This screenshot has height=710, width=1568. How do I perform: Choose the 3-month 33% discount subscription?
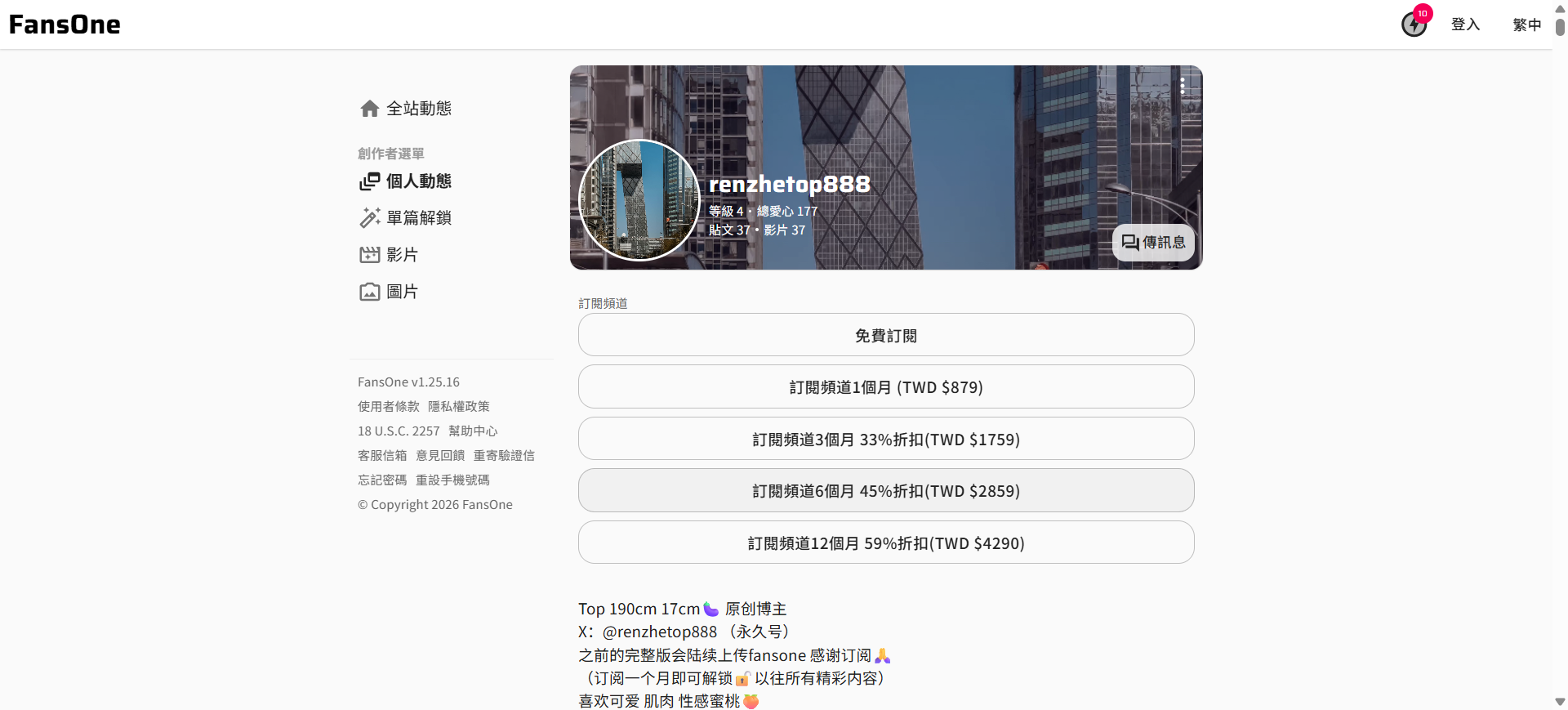(x=886, y=440)
